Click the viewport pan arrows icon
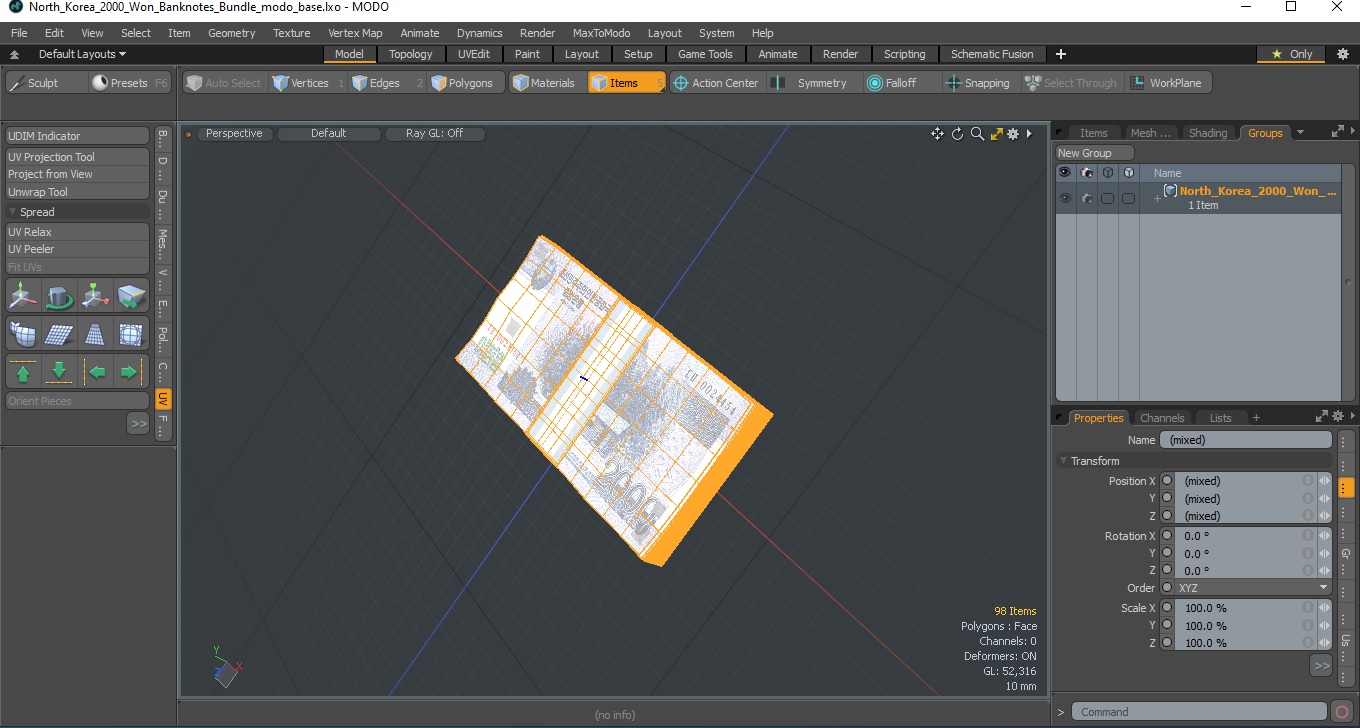This screenshot has height=728, width=1360. point(937,134)
